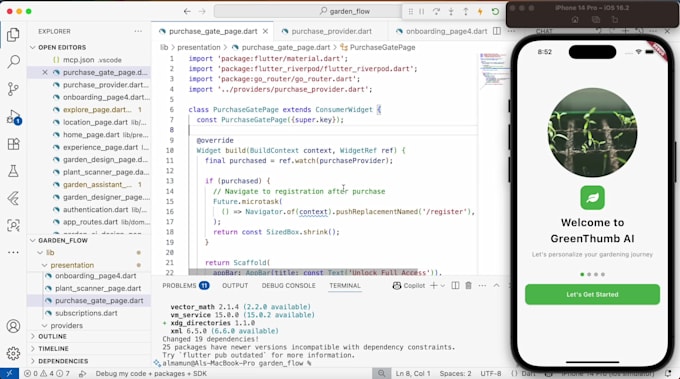Click the Copilot button in terminal panel
Screen dimensions: 680x379
[x=409, y=285]
